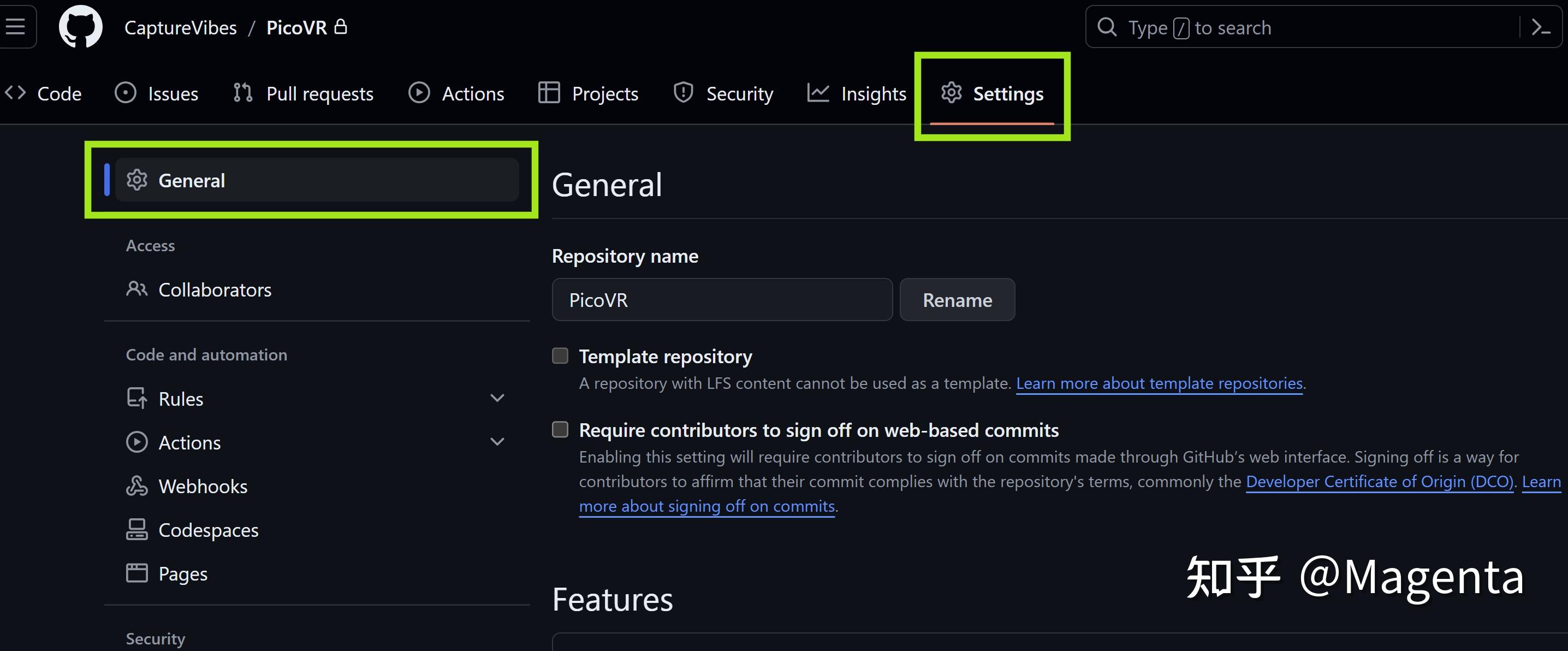Open the CaptureVibes owner link
Screen dimensions: 1568x651
tap(180, 27)
